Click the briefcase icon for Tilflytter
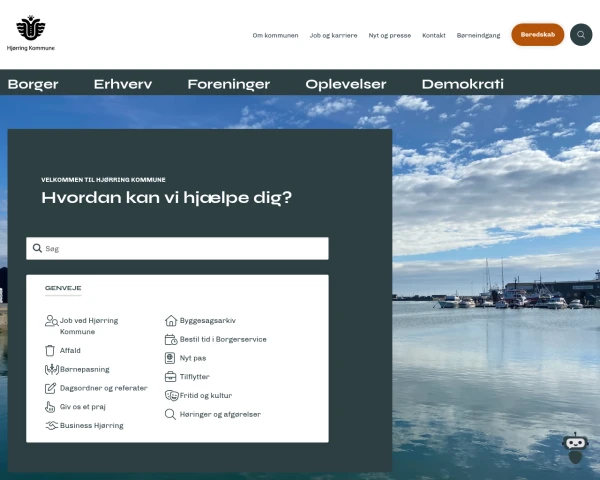This screenshot has height=480, width=600. pos(170,377)
